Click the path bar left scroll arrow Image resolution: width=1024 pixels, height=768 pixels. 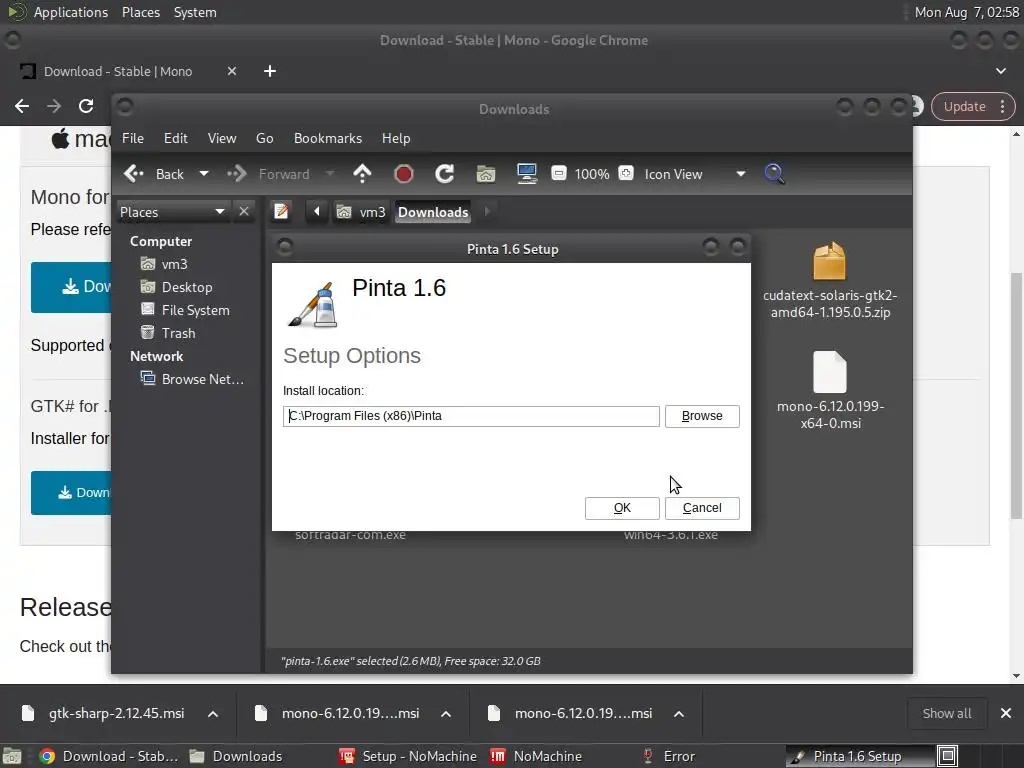point(317,212)
